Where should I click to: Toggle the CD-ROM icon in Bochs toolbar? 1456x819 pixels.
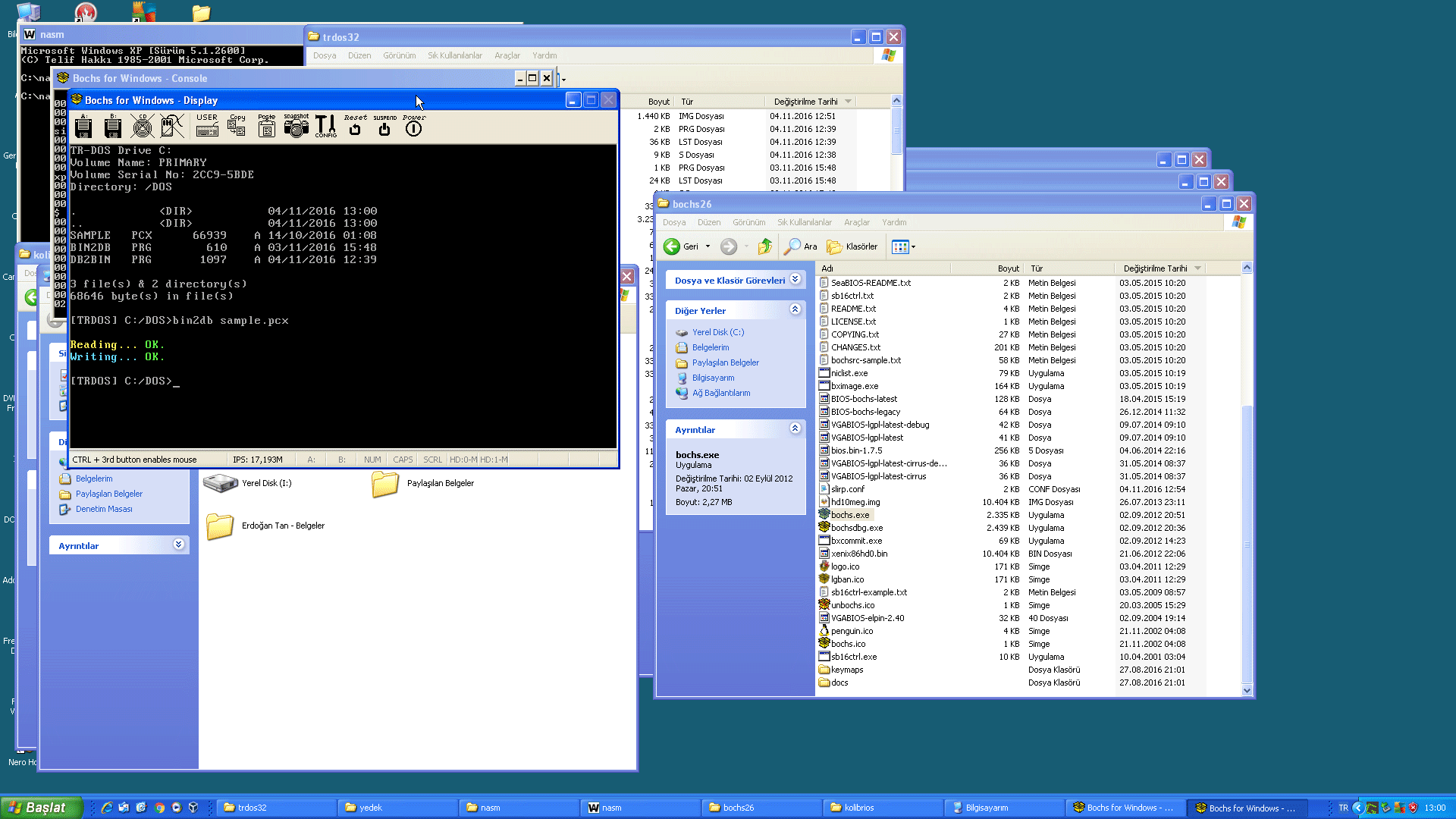(142, 126)
